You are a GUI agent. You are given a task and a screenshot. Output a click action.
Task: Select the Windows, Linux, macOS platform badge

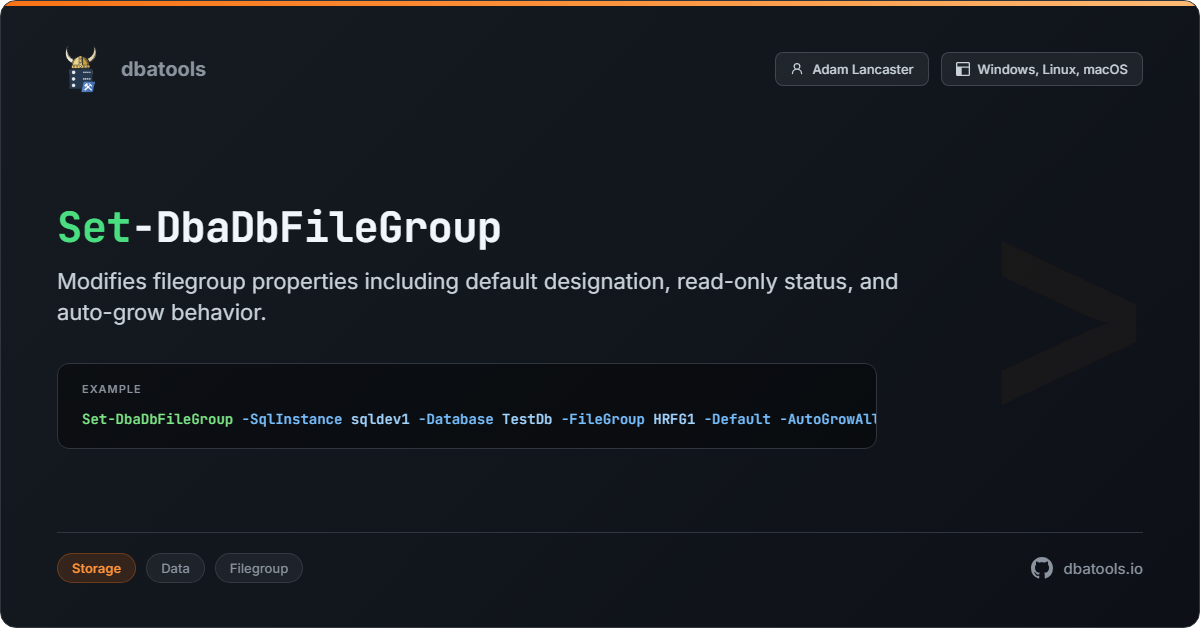point(1041,69)
